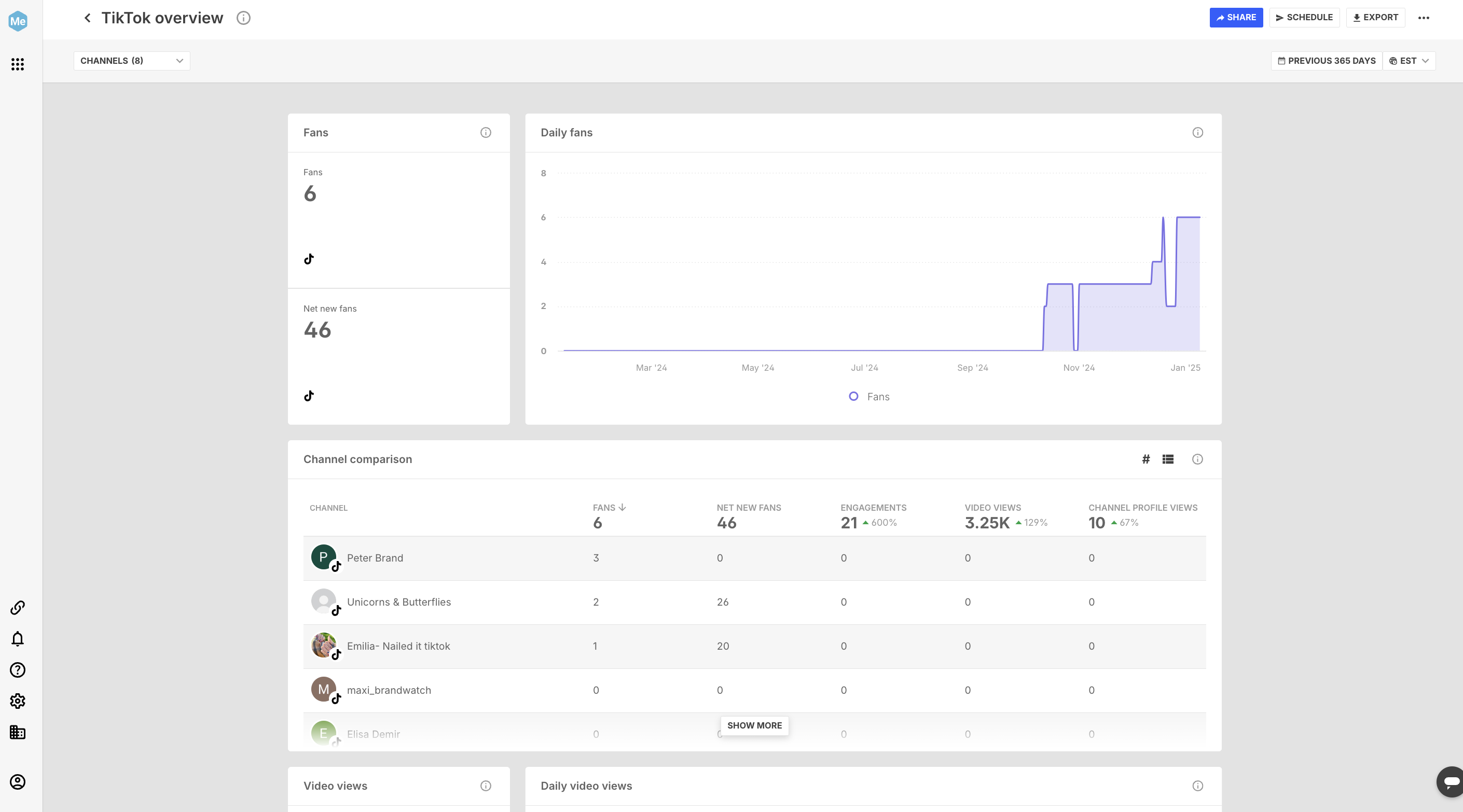Select Elisa Demir channel name
This screenshot has width=1463, height=812.
click(x=373, y=734)
